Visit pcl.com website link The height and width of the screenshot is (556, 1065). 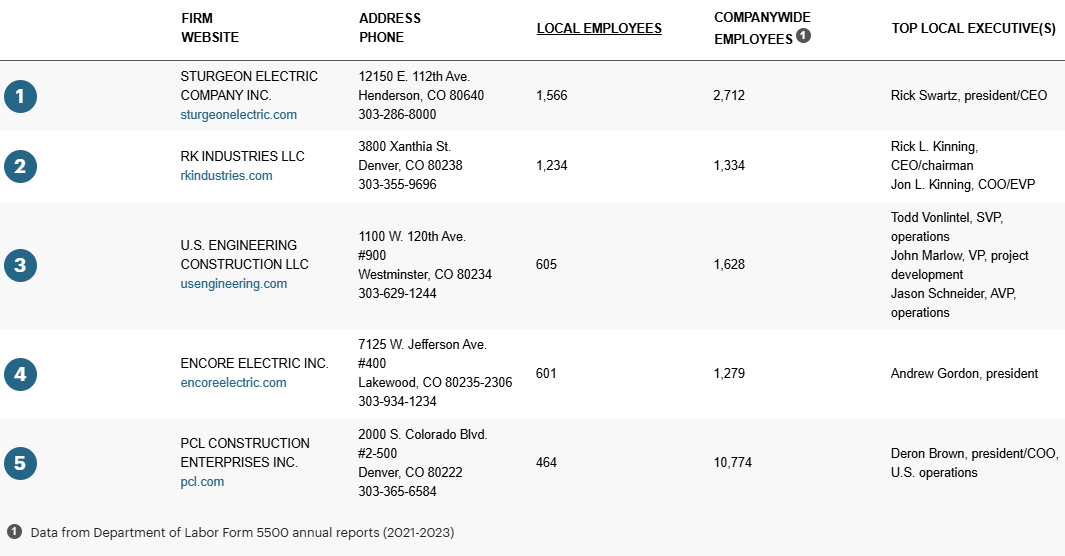pos(202,482)
